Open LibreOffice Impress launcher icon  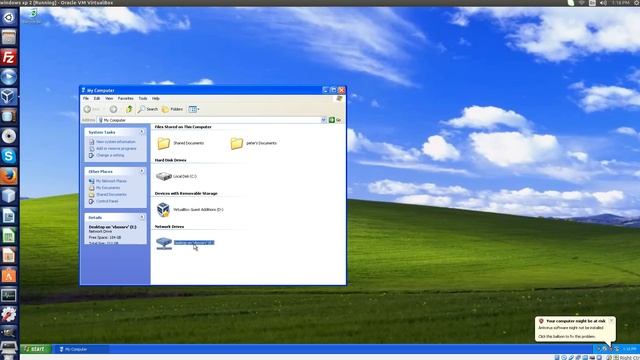click(x=9, y=256)
